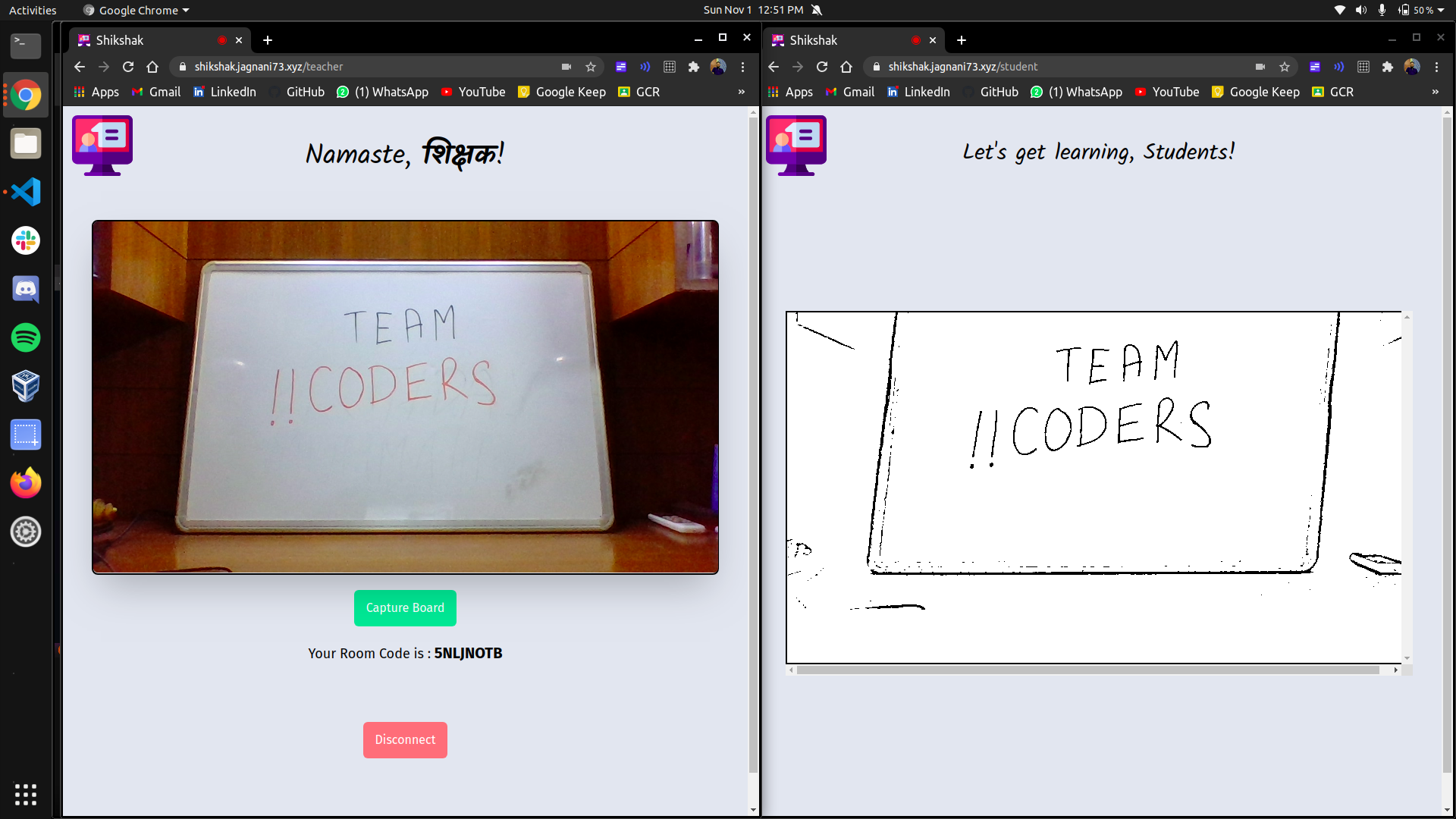
Task: Click the Capture Board button
Action: point(405,608)
